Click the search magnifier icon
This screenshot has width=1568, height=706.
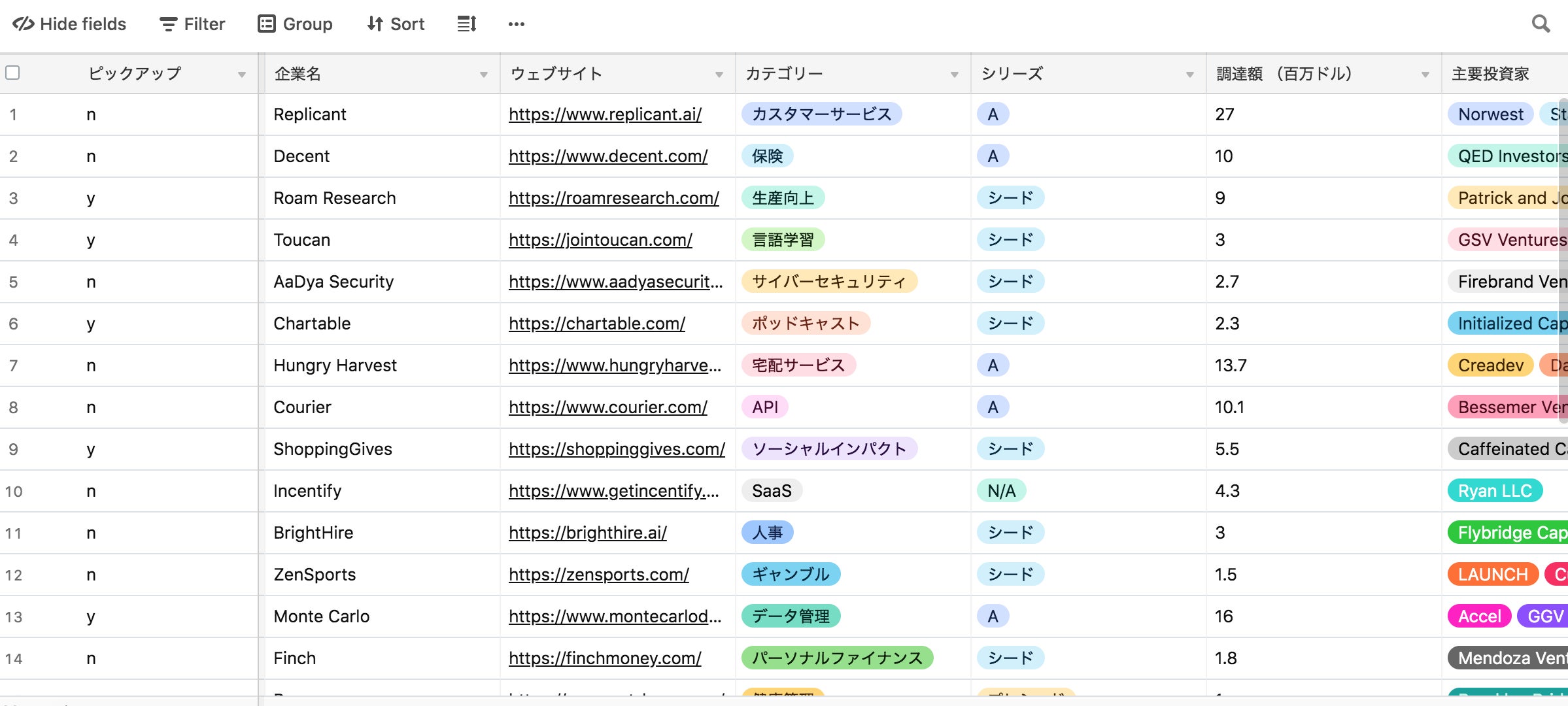pos(1541,24)
